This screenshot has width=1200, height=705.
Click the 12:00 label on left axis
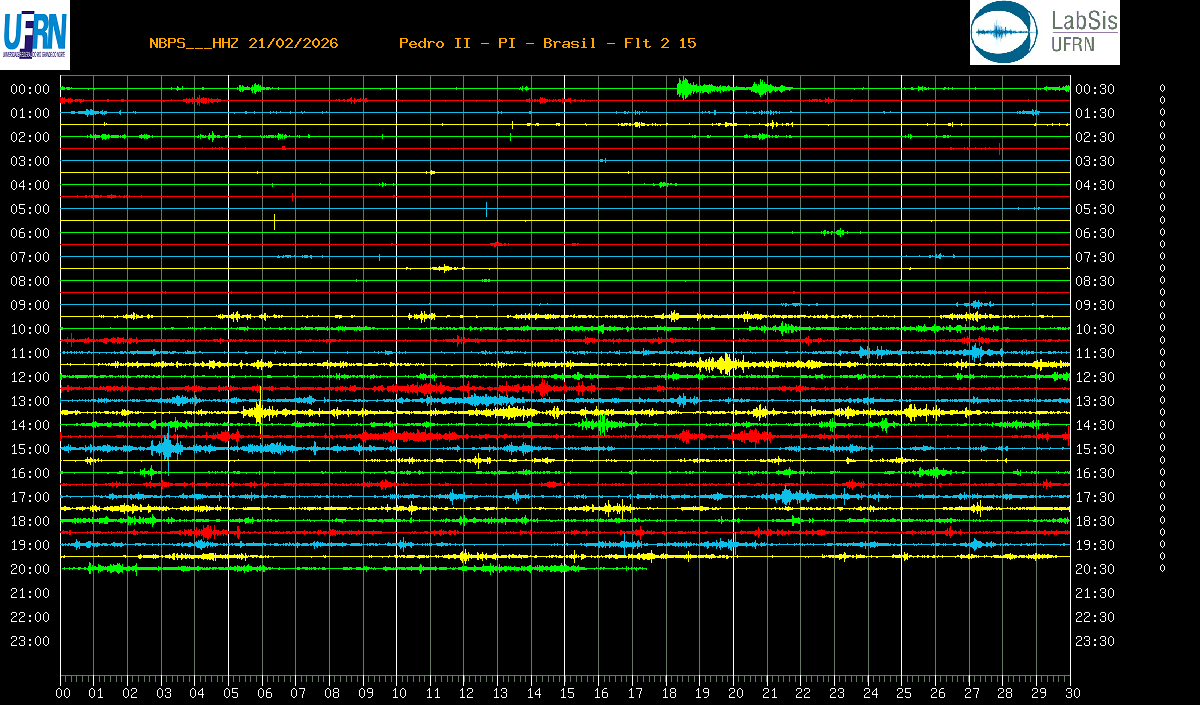(x=30, y=377)
